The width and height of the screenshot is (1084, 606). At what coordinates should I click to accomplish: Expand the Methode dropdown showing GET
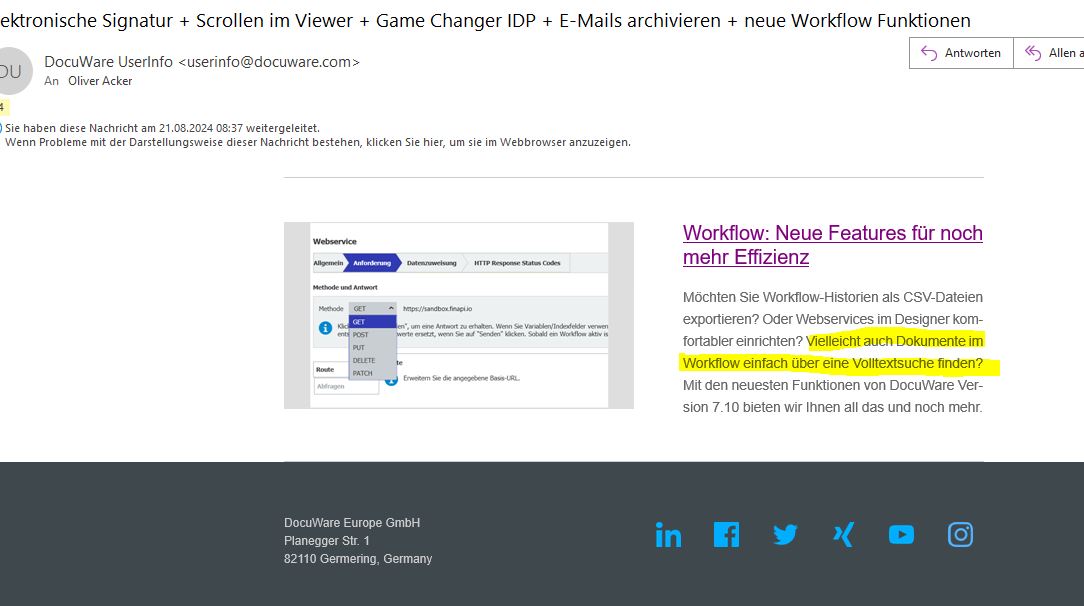click(373, 309)
